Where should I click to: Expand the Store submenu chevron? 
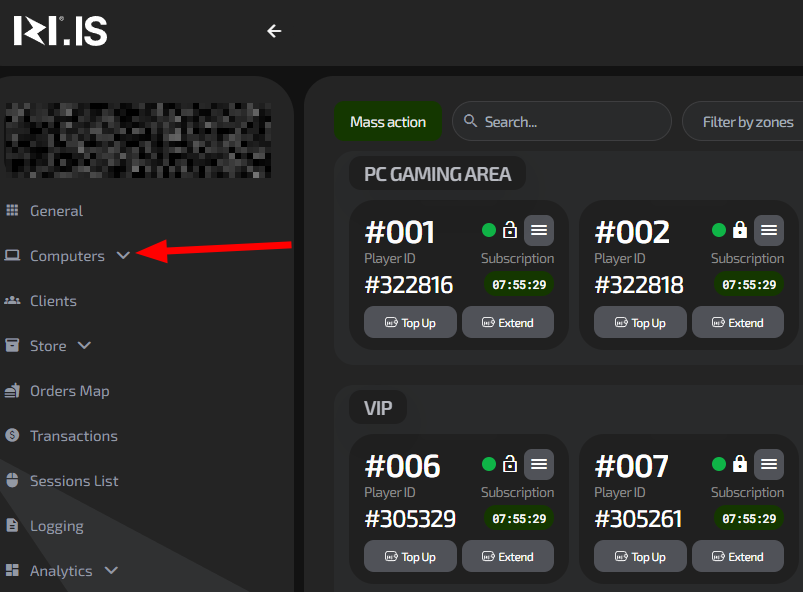pyautogui.click(x=84, y=346)
